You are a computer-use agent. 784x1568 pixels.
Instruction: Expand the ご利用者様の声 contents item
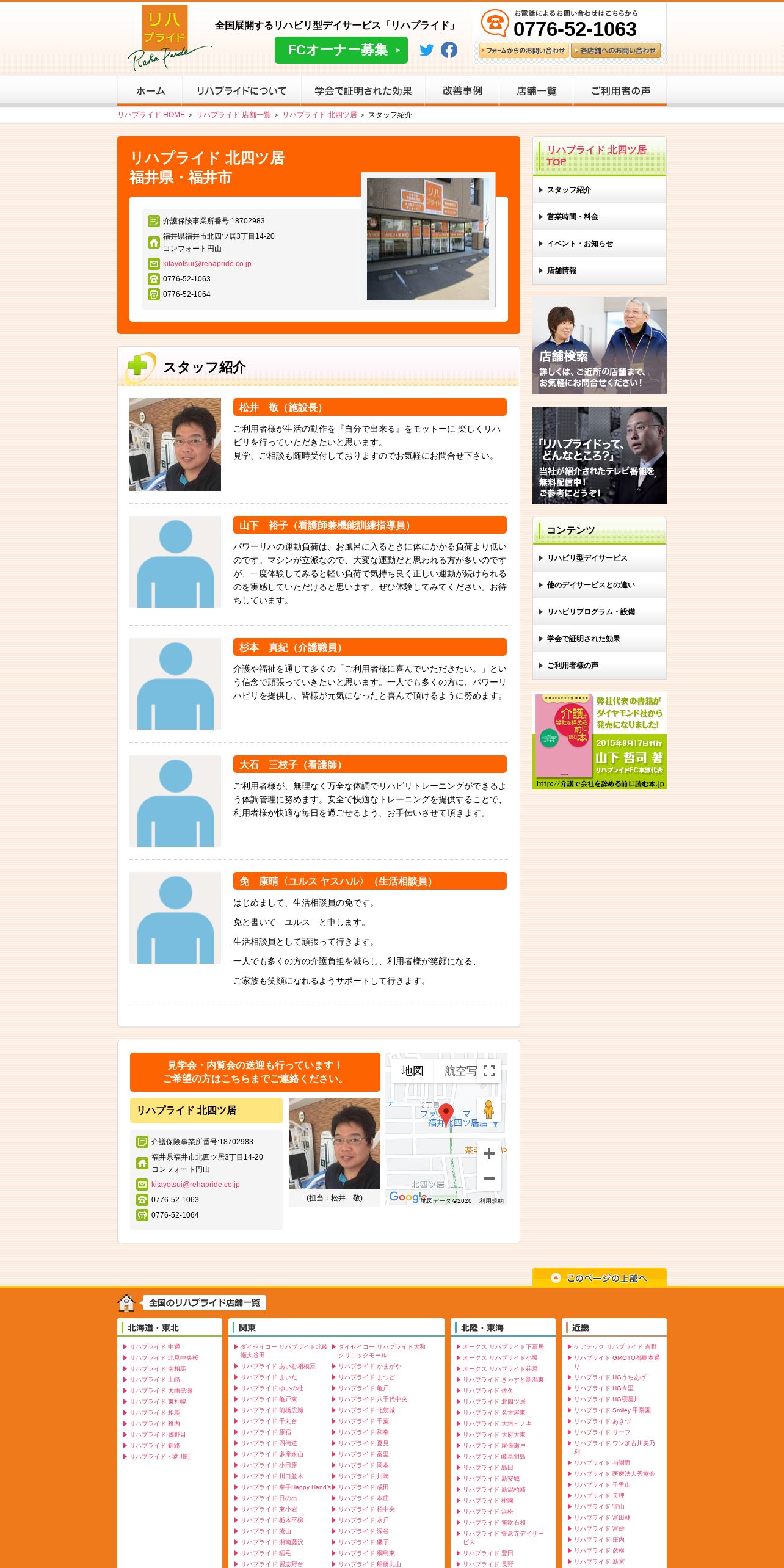pos(599,666)
